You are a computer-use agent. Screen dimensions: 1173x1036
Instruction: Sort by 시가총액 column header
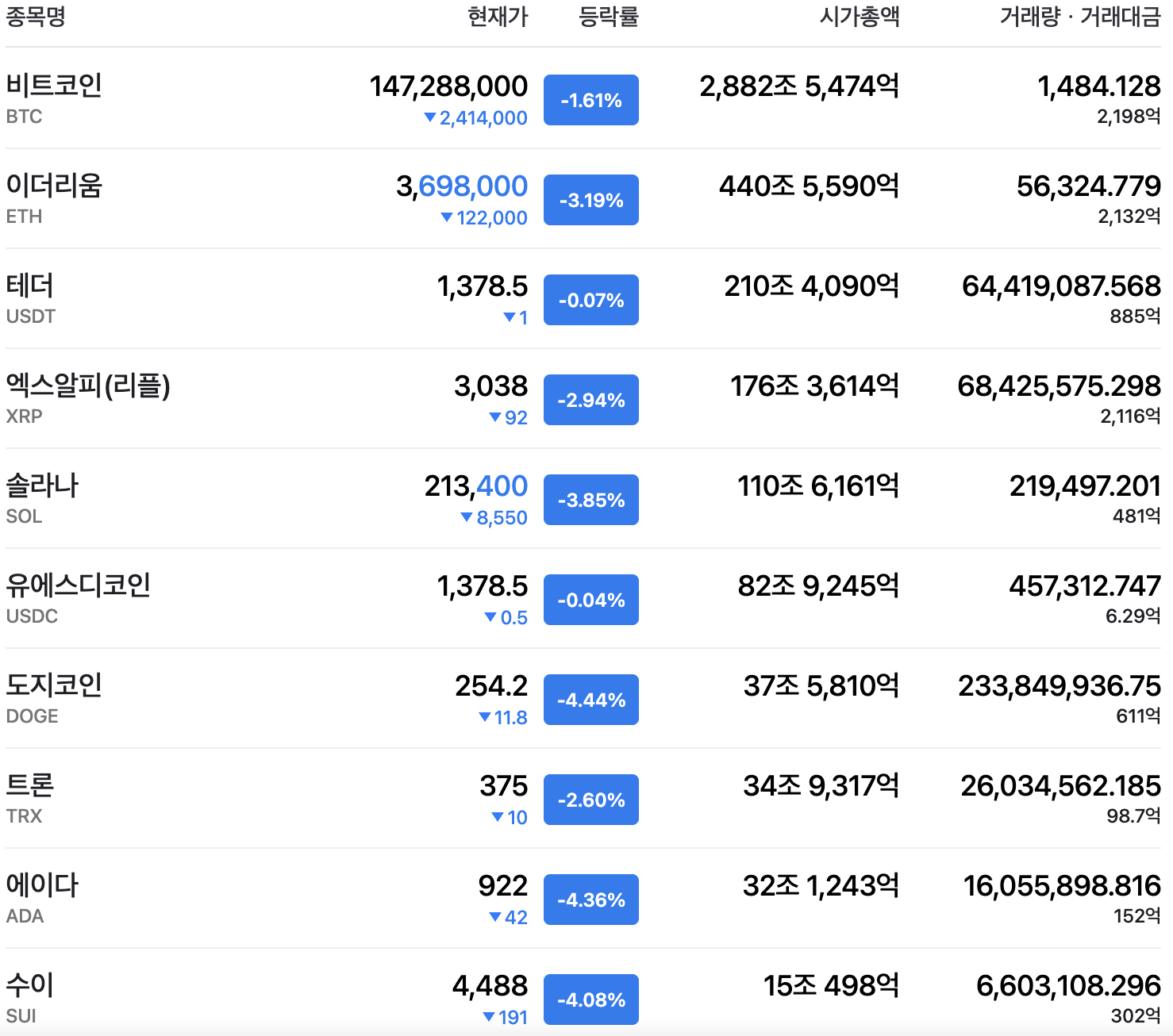(860, 16)
